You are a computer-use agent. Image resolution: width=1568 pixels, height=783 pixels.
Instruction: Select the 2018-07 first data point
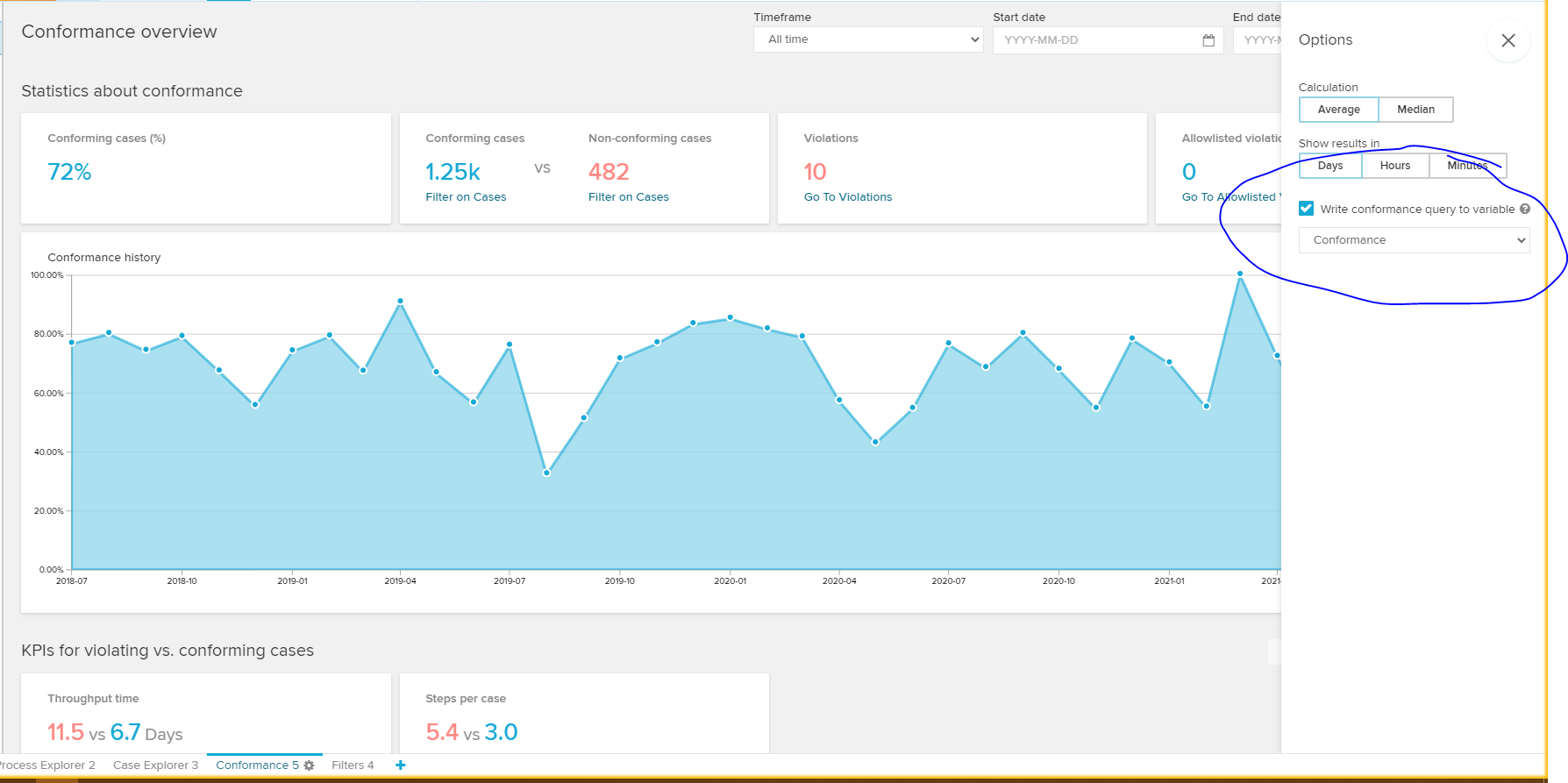click(x=72, y=343)
